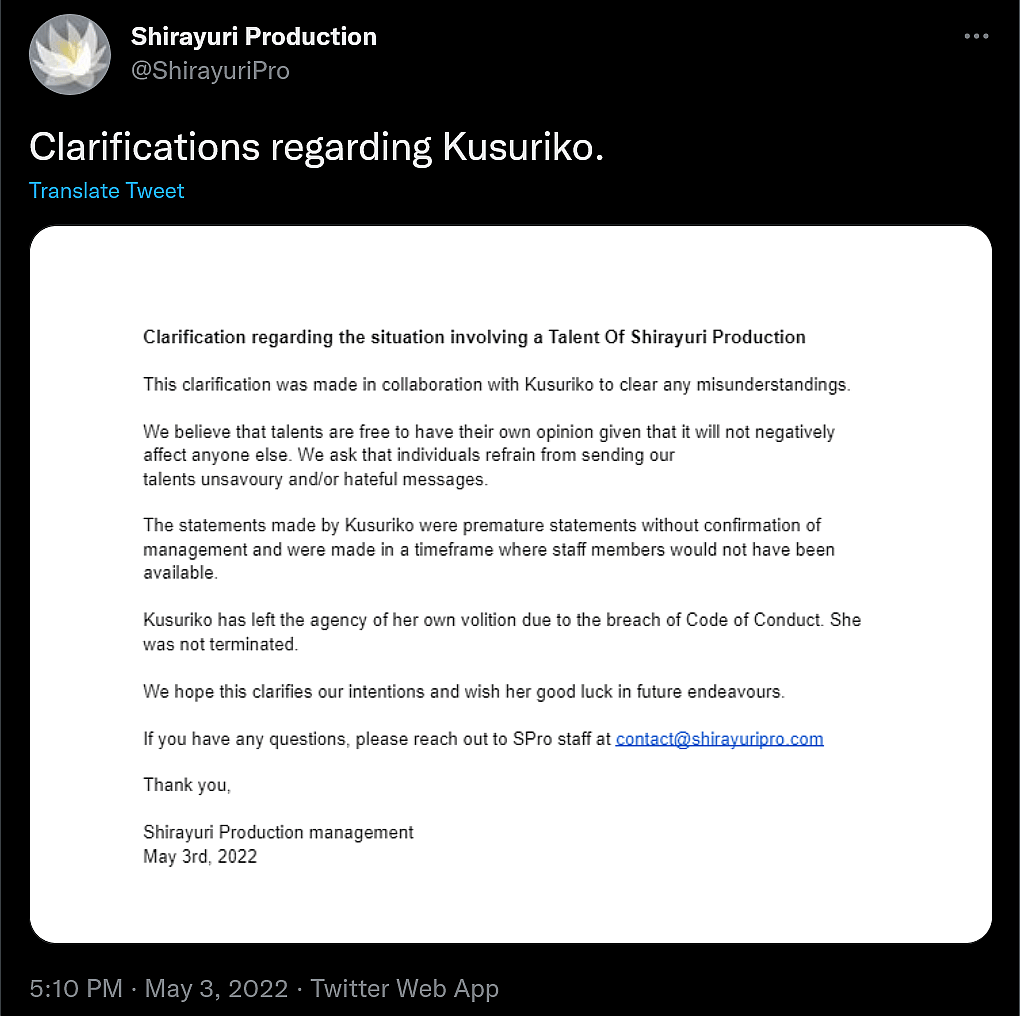
Task: Click the Translate Tweet link
Action: 107,190
